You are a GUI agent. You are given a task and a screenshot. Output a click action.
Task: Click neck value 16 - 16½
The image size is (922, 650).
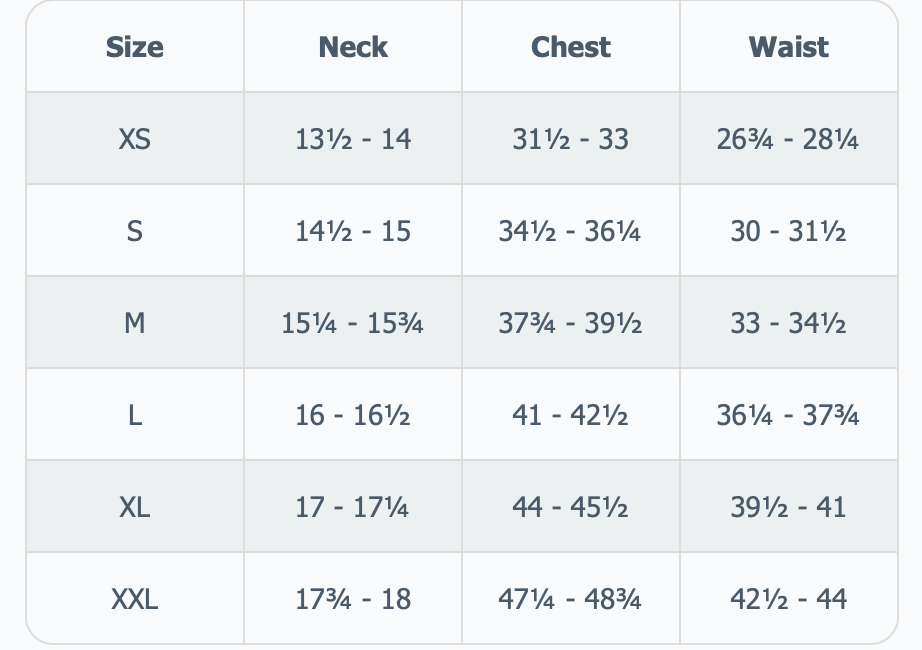353,415
